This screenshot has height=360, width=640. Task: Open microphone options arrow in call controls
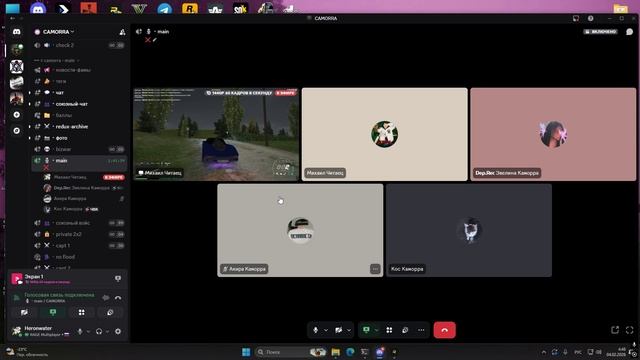[x=326, y=330]
